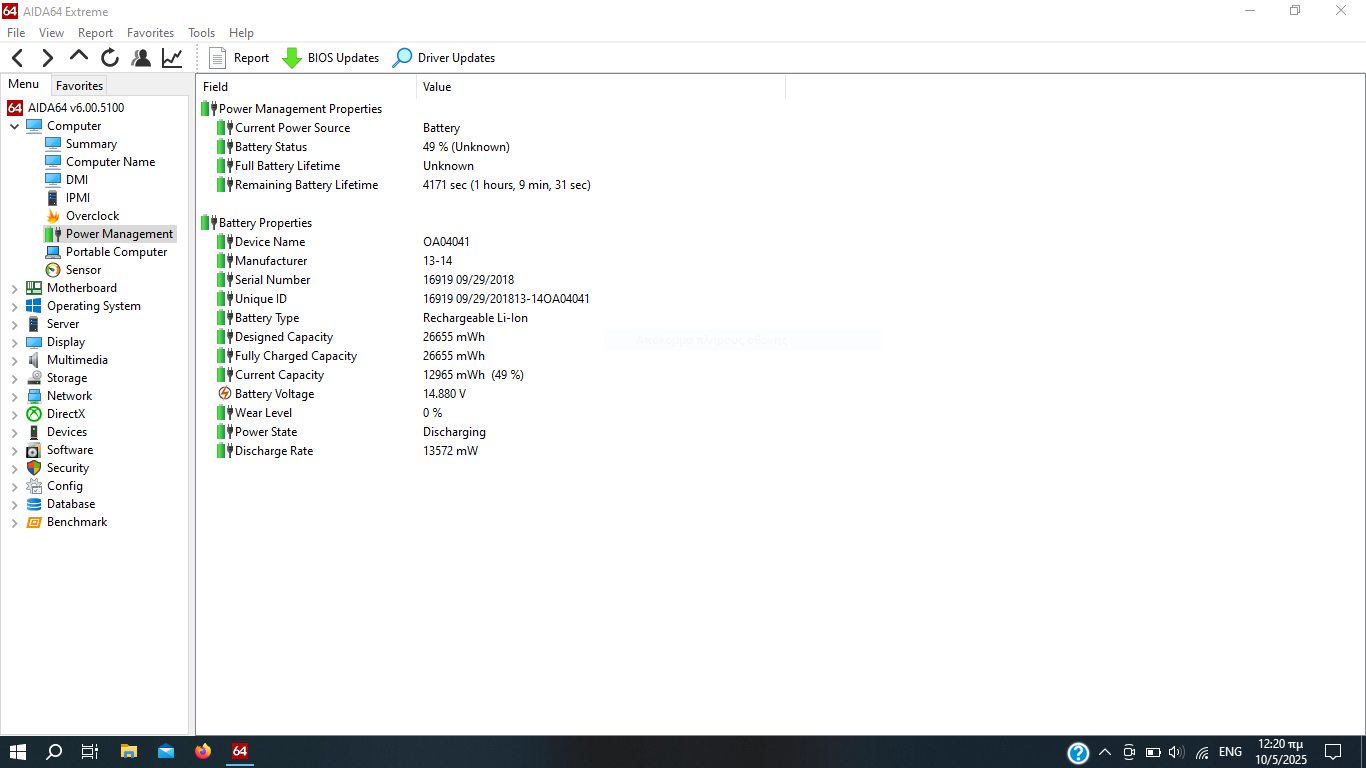Expand the DirectX tree node
1366x768 pixels.
pos(14,414)
